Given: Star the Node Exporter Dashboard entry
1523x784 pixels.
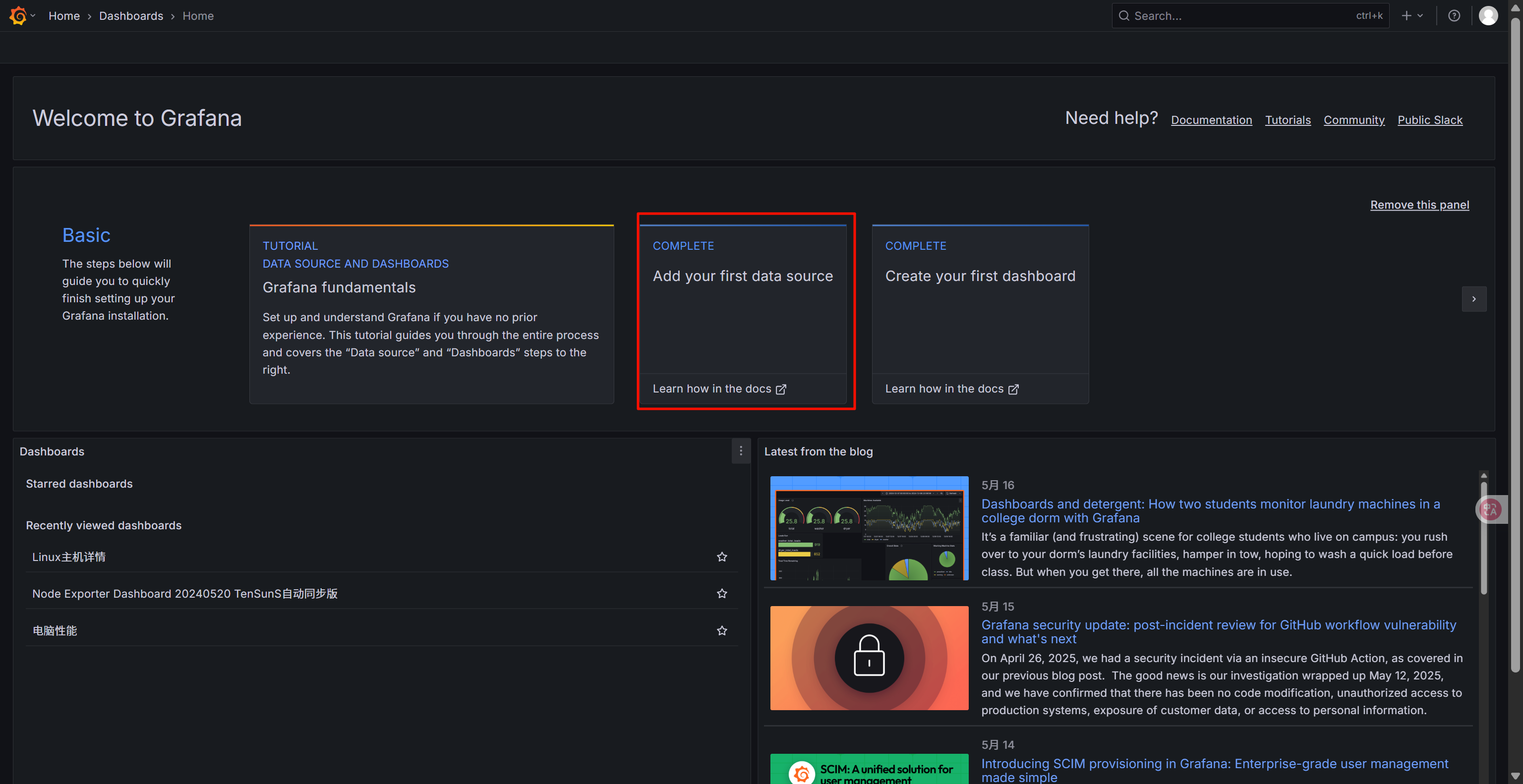Looking at the screenshot, I should coord(721,593).
